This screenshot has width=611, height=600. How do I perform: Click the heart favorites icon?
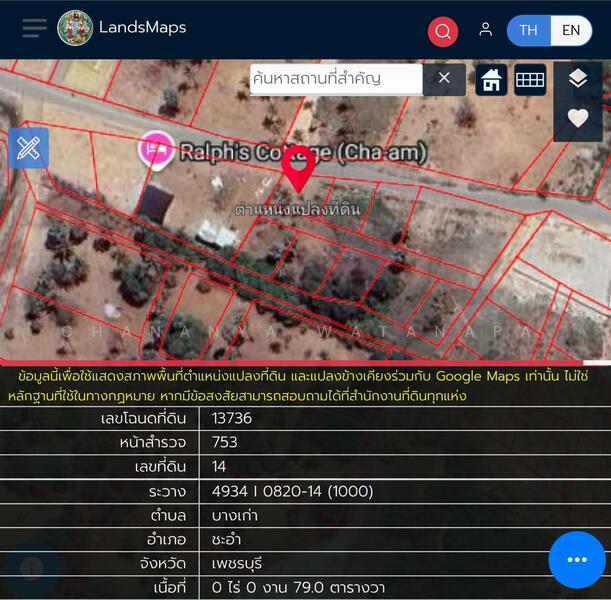(578, 118)
